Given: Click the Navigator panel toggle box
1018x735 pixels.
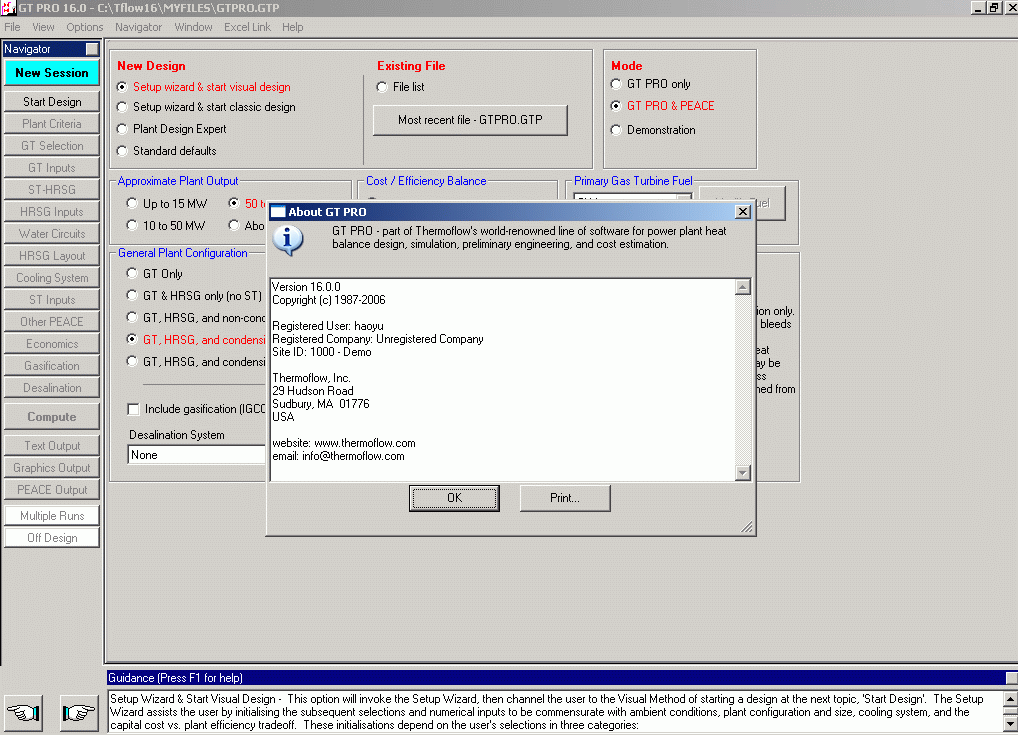Looking at the screenshot, I should point(92,49).
